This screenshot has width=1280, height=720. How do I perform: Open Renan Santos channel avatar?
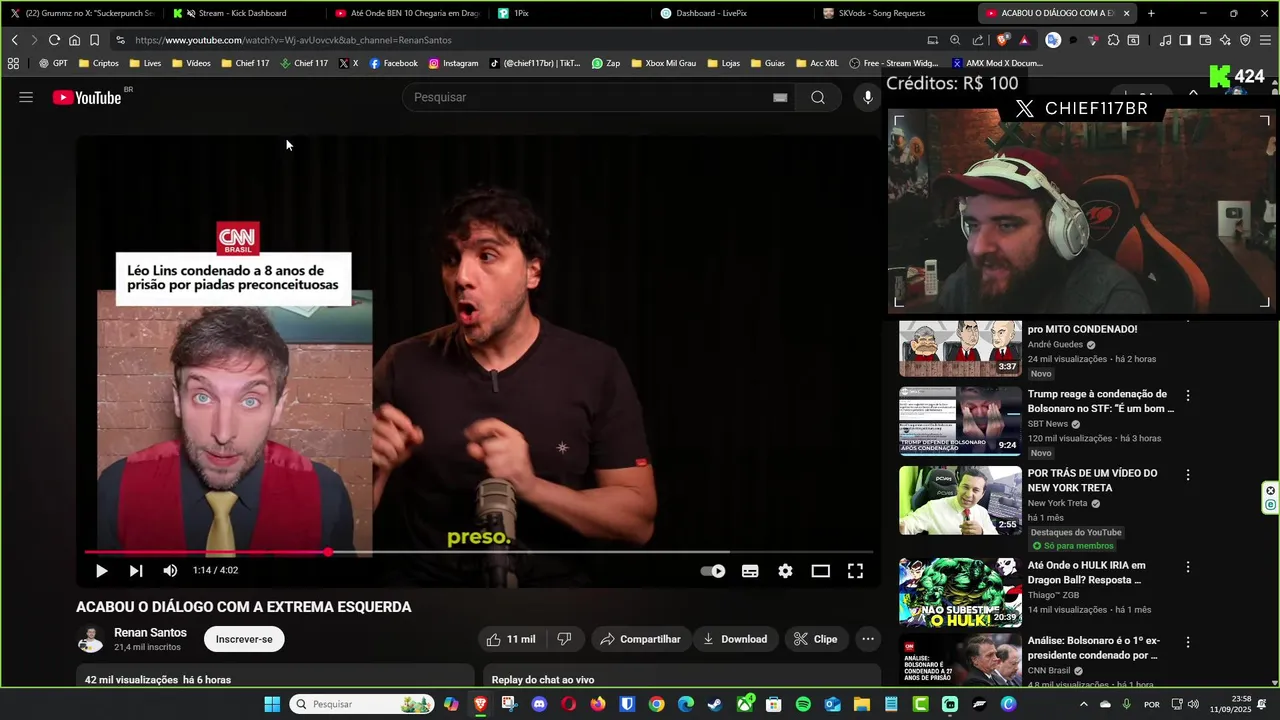click(x=91, y=639)
